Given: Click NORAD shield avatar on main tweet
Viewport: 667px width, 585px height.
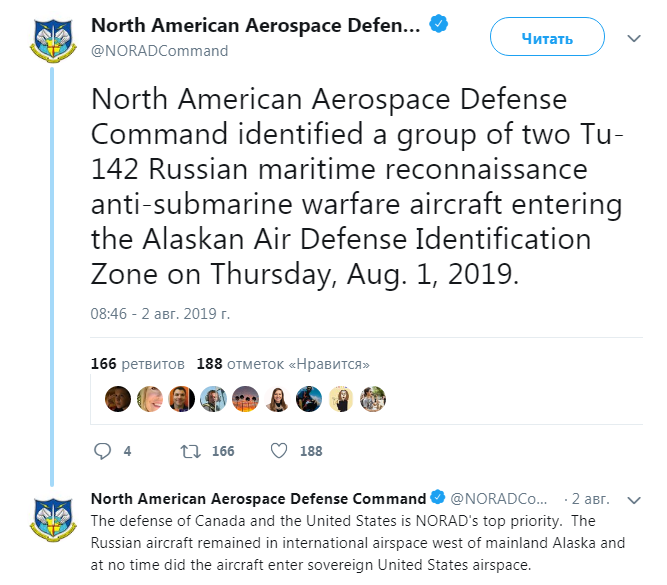Looking at the screenshot, I should point(53,41).
